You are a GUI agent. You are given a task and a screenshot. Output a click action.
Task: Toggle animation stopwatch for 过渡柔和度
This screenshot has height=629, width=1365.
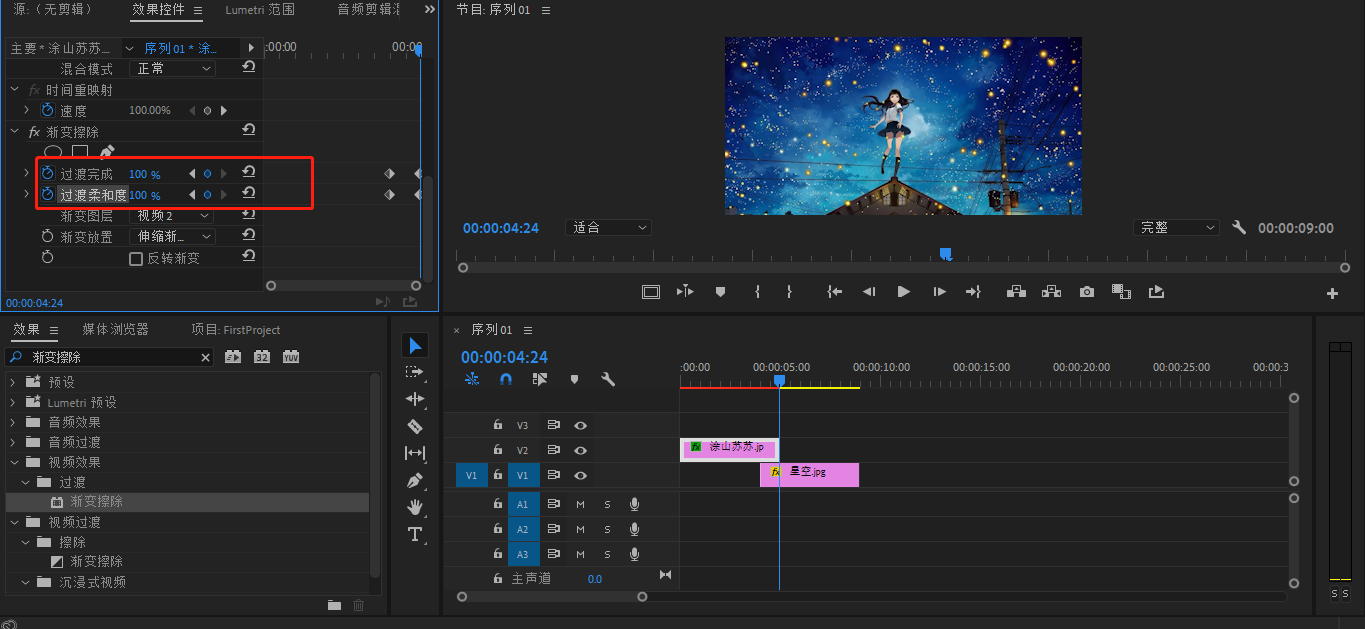click(x=47, y=194)
